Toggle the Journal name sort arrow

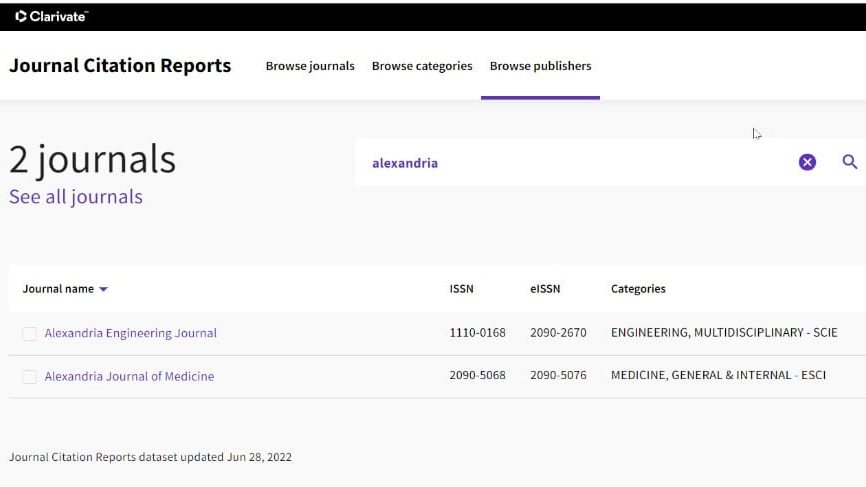(104, 289)
